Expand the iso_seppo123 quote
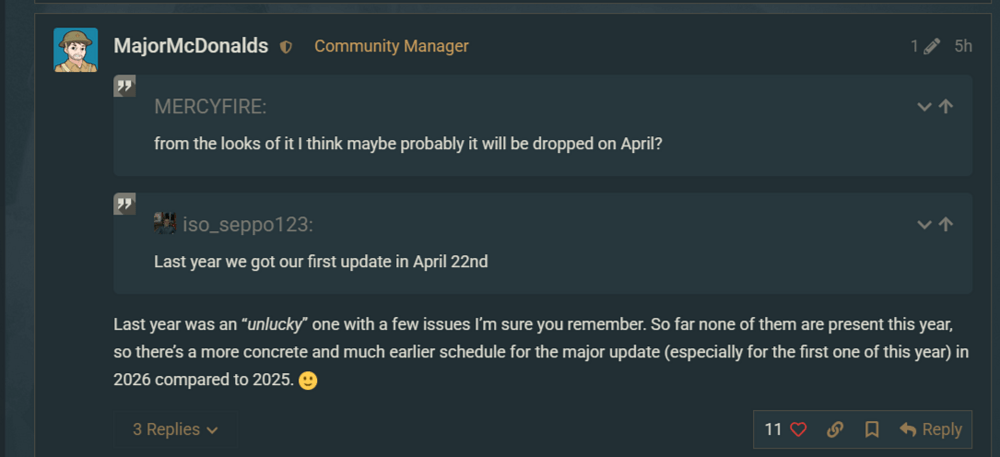 [924, 225]
